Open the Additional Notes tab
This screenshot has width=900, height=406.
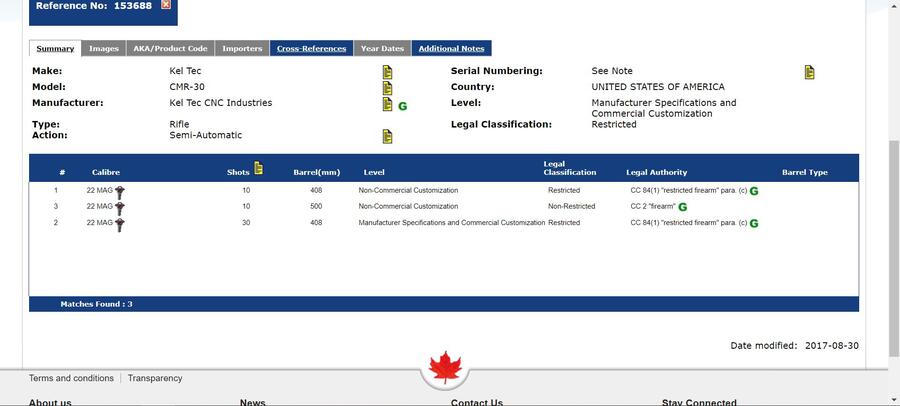coord(451,48)
